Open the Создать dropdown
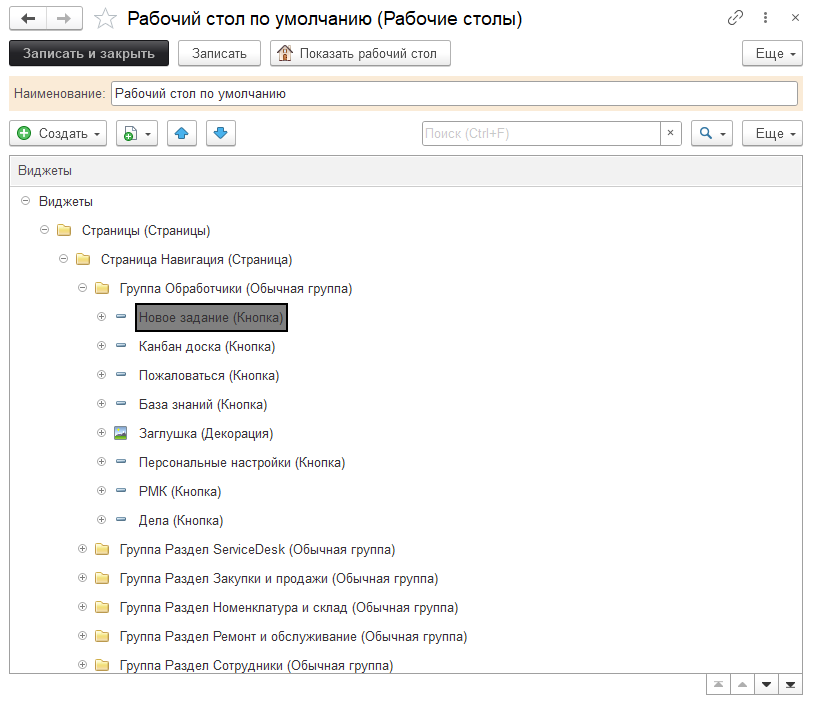 [x=59, y=133]
